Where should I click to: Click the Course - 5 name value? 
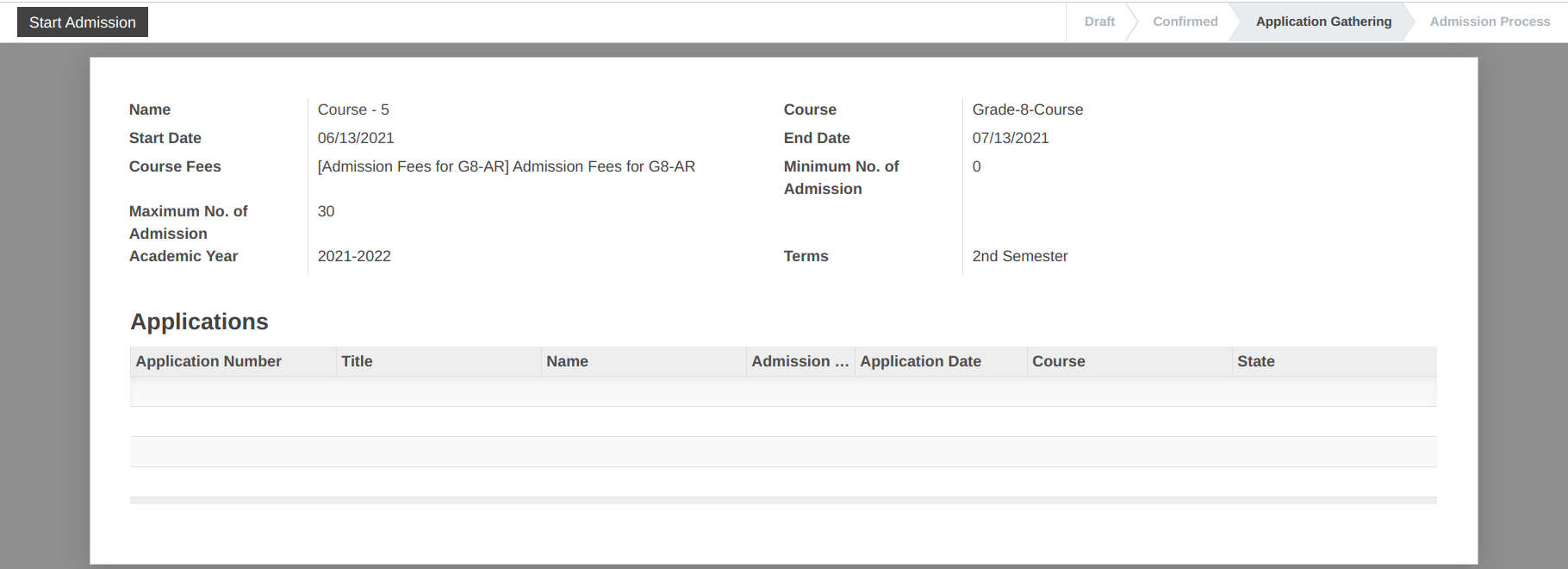(353, 109)
